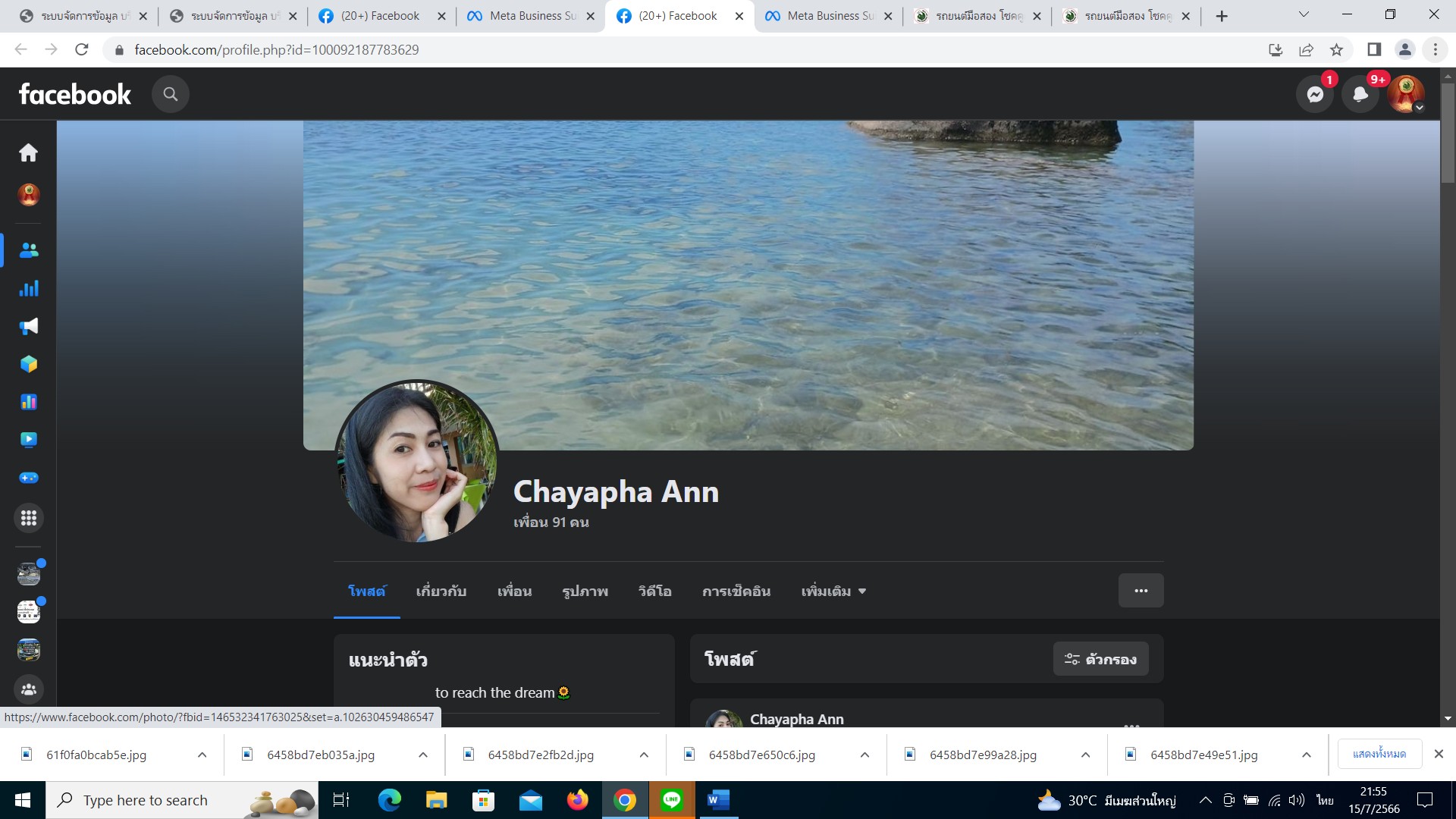Open Friends icon in sidebar
This screenshot has height=819, width=1456.
pyautogui.click(x=29, y=250)
